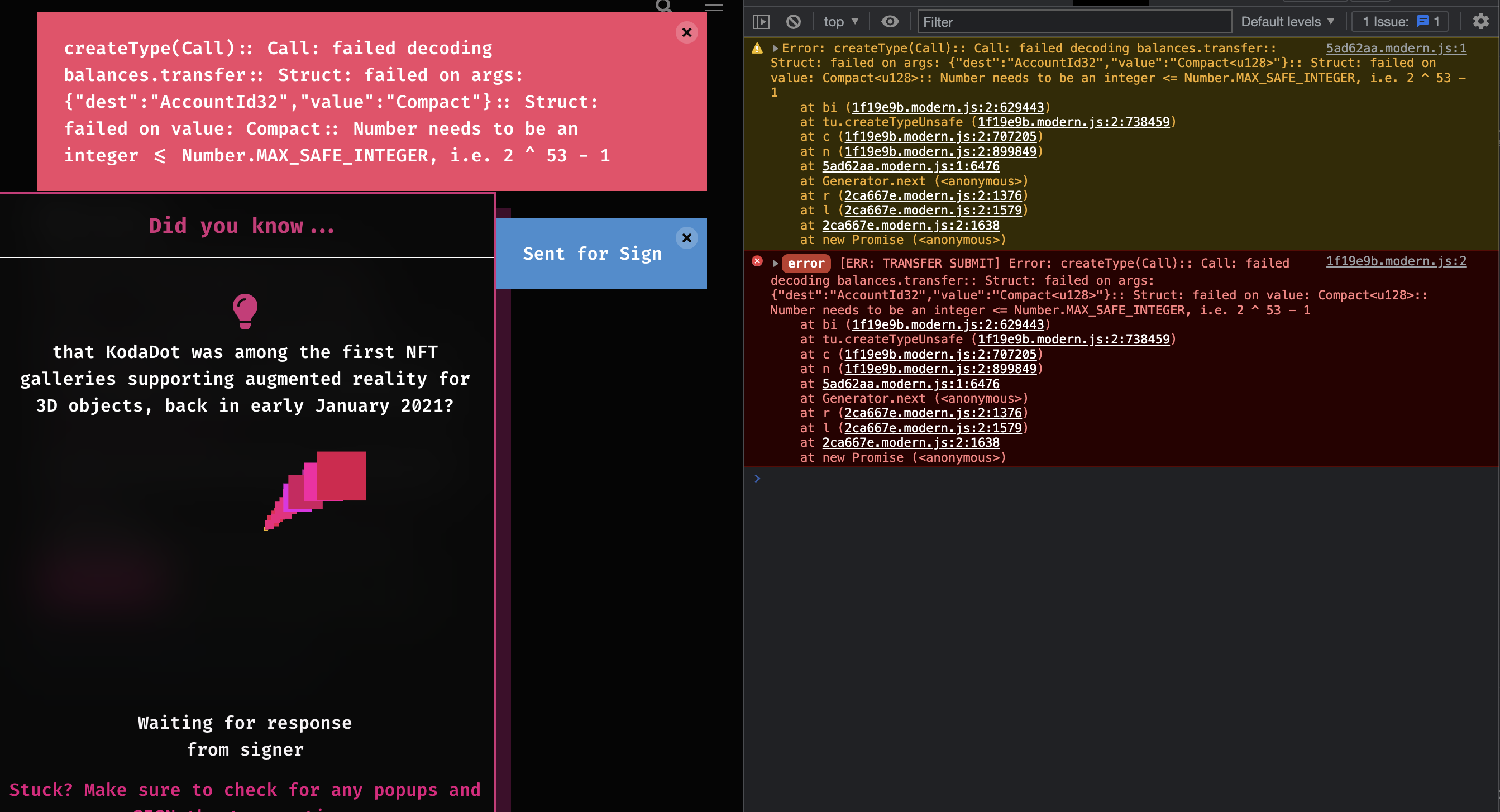
Task: Click the blue issue message icon
Action: [x=1422, y=22]
